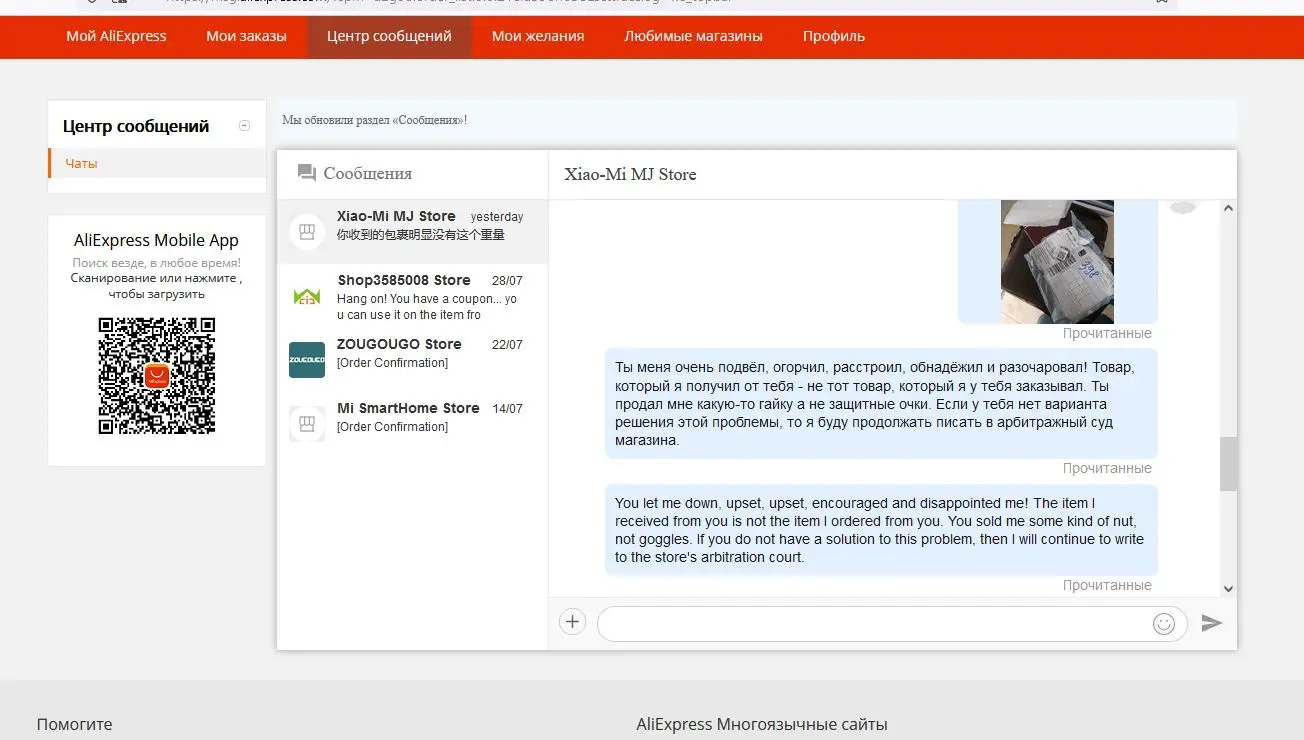Click the Chinese message preview under Xiao-Mi
The height and width of the screenshot is (740, 1304).
tap(421, 235)
